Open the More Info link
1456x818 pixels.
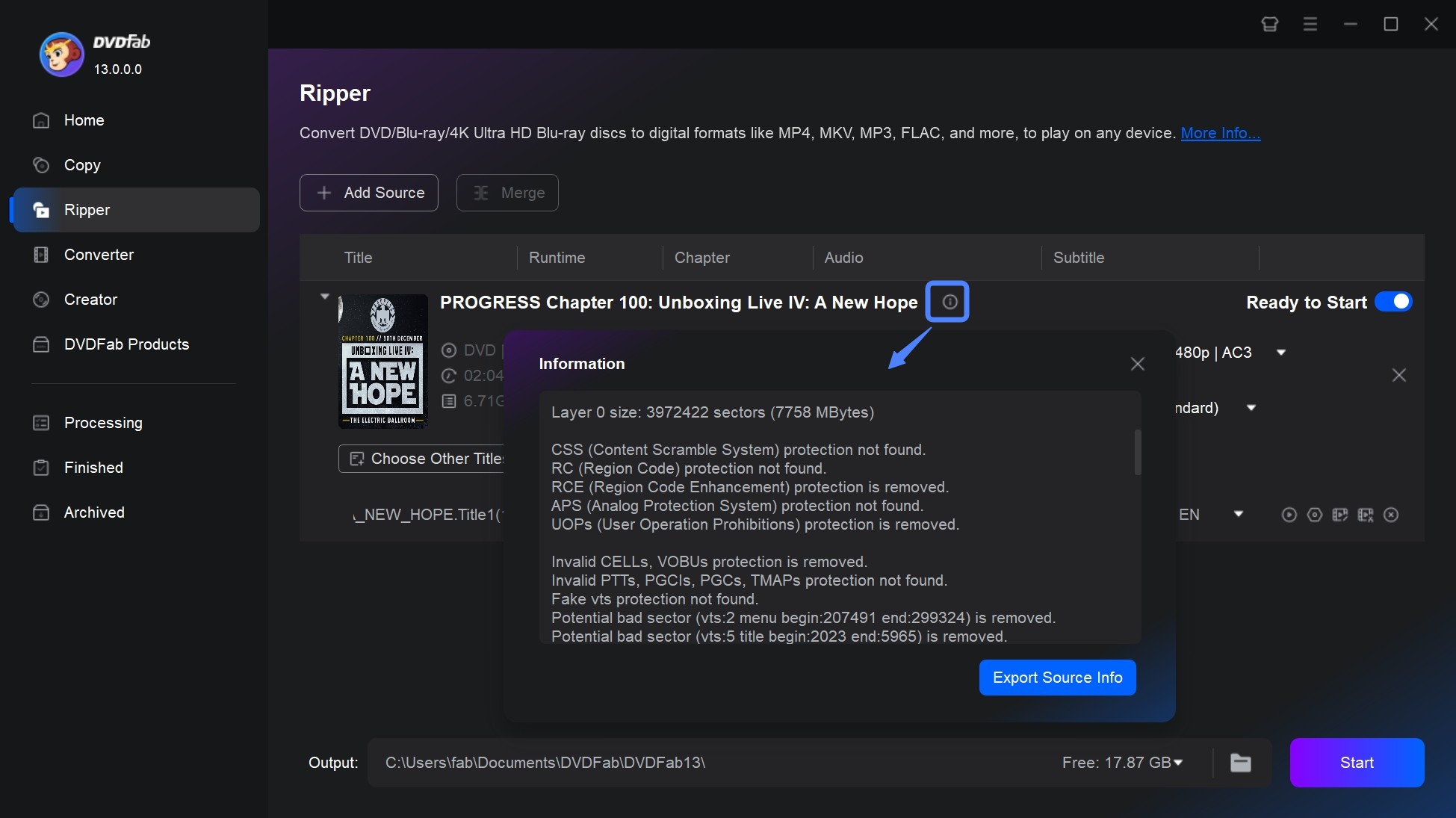click(x=1220, y=133)
